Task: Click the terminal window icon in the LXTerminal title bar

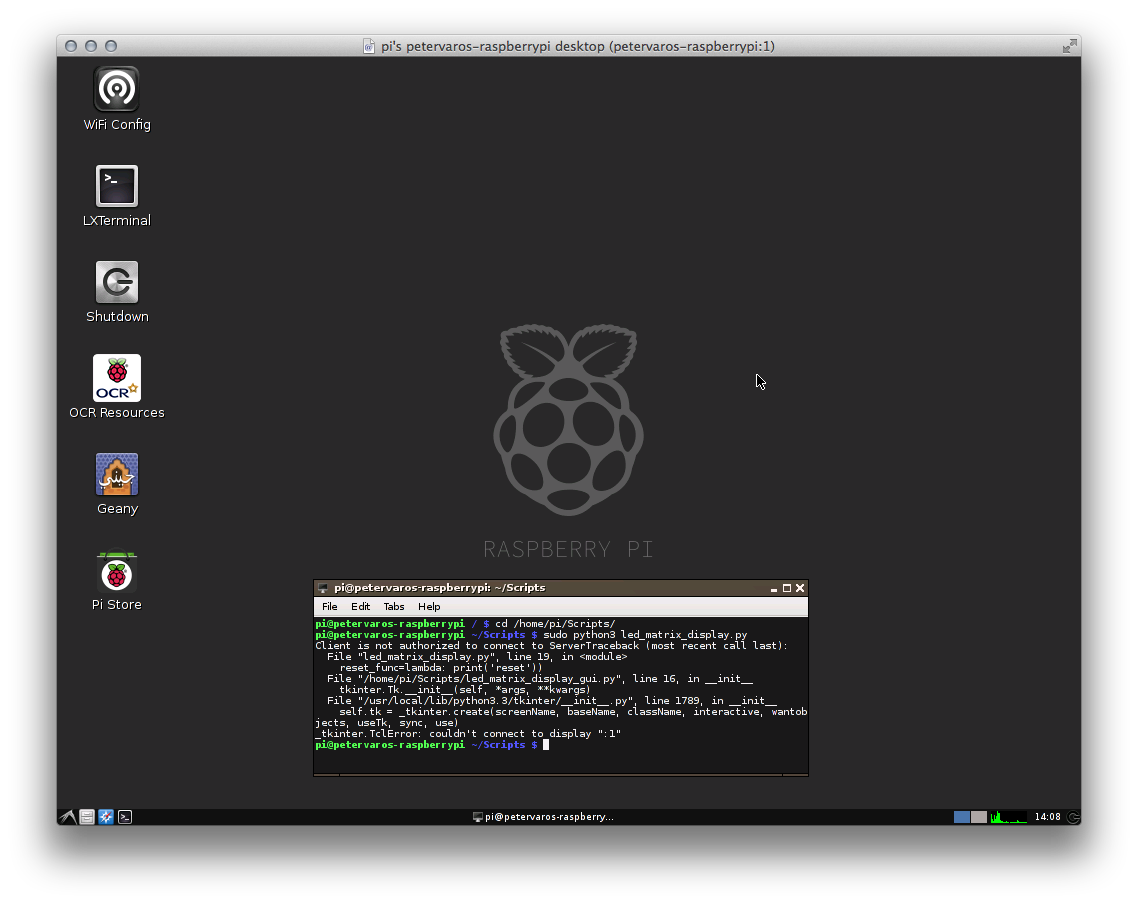Action: [x=323, y=588]
